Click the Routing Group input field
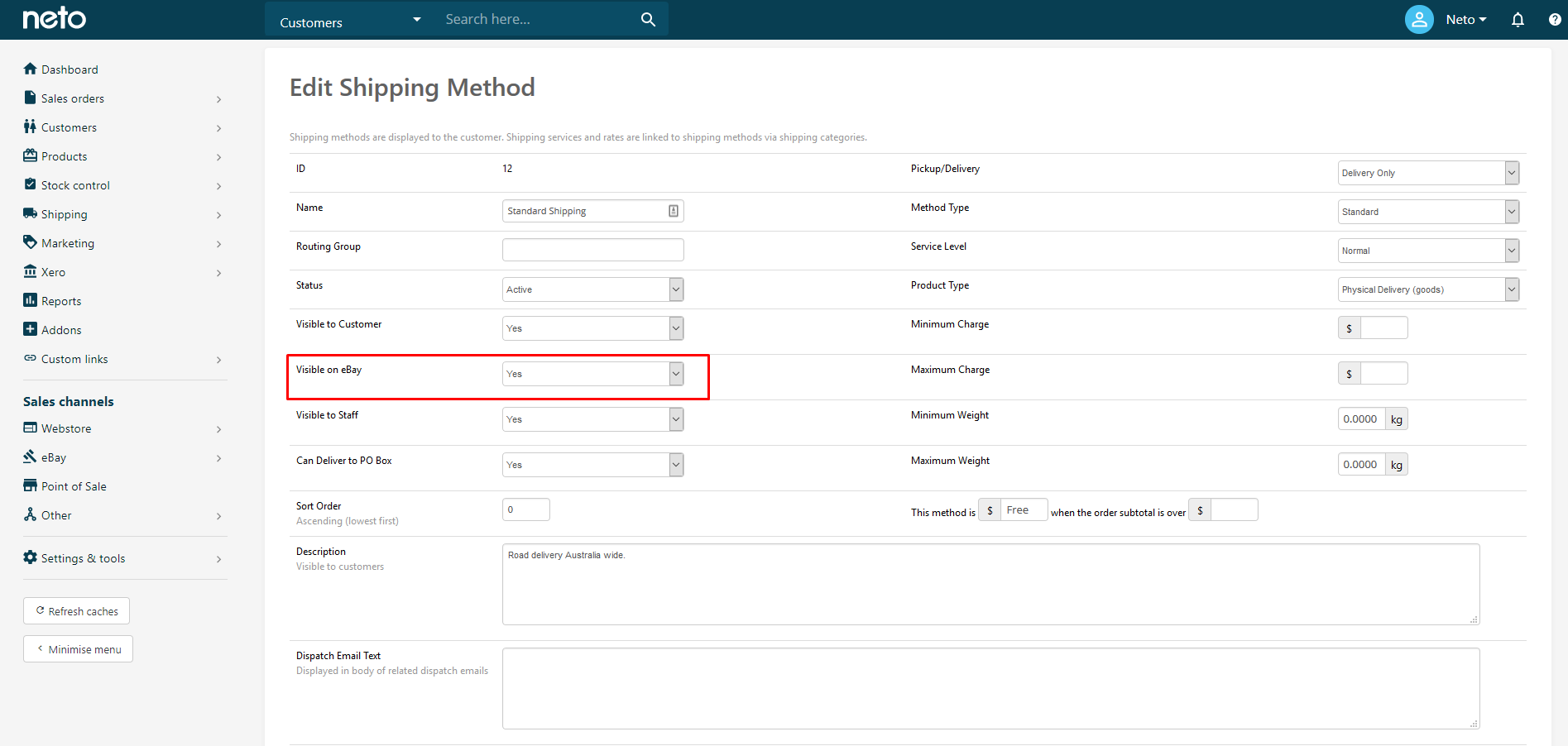The image size is (1568, 746). click(x=592, y=250)
